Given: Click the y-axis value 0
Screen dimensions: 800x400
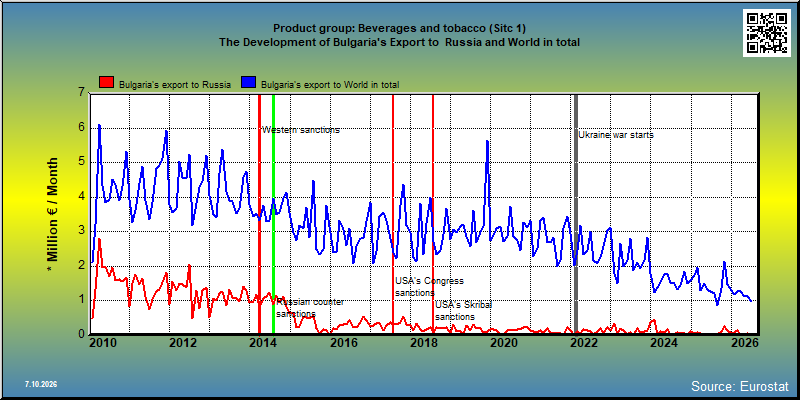Looking at the screenshot, I should click(x=81, y=334).
